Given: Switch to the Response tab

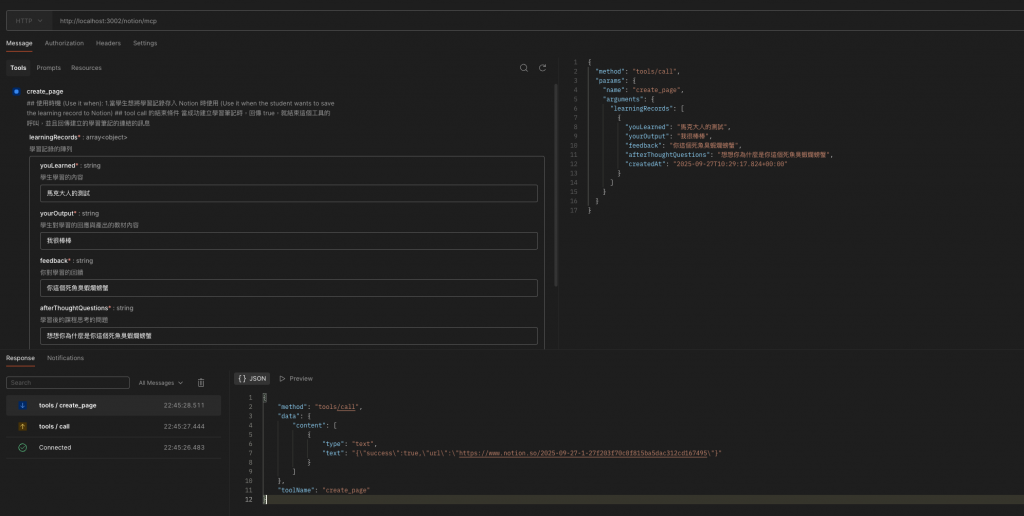Looking at the screenshot, I should pyautogui.click(x=20, y=358).
